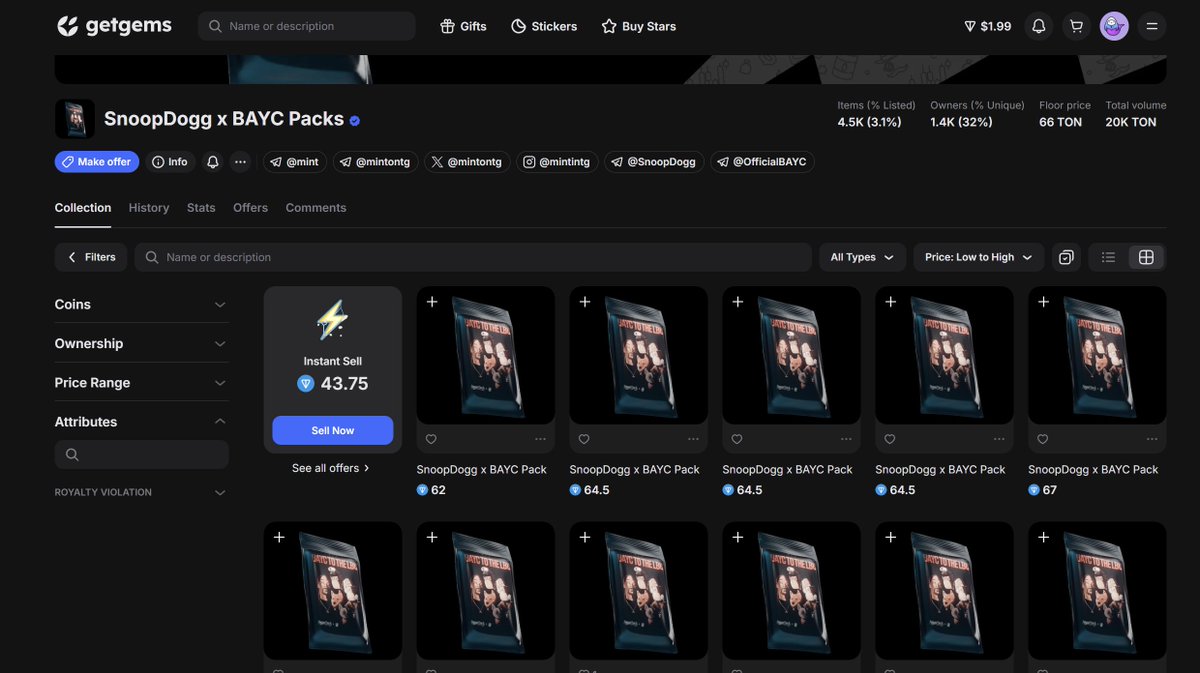Expand the Ownership filter section
The width and height of the screenshot is (1200, 673).
point(141,343)
